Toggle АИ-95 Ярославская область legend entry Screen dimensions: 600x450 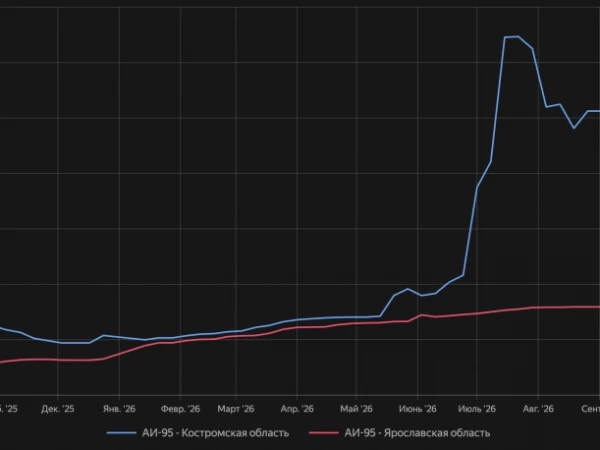tap(399, 433)
